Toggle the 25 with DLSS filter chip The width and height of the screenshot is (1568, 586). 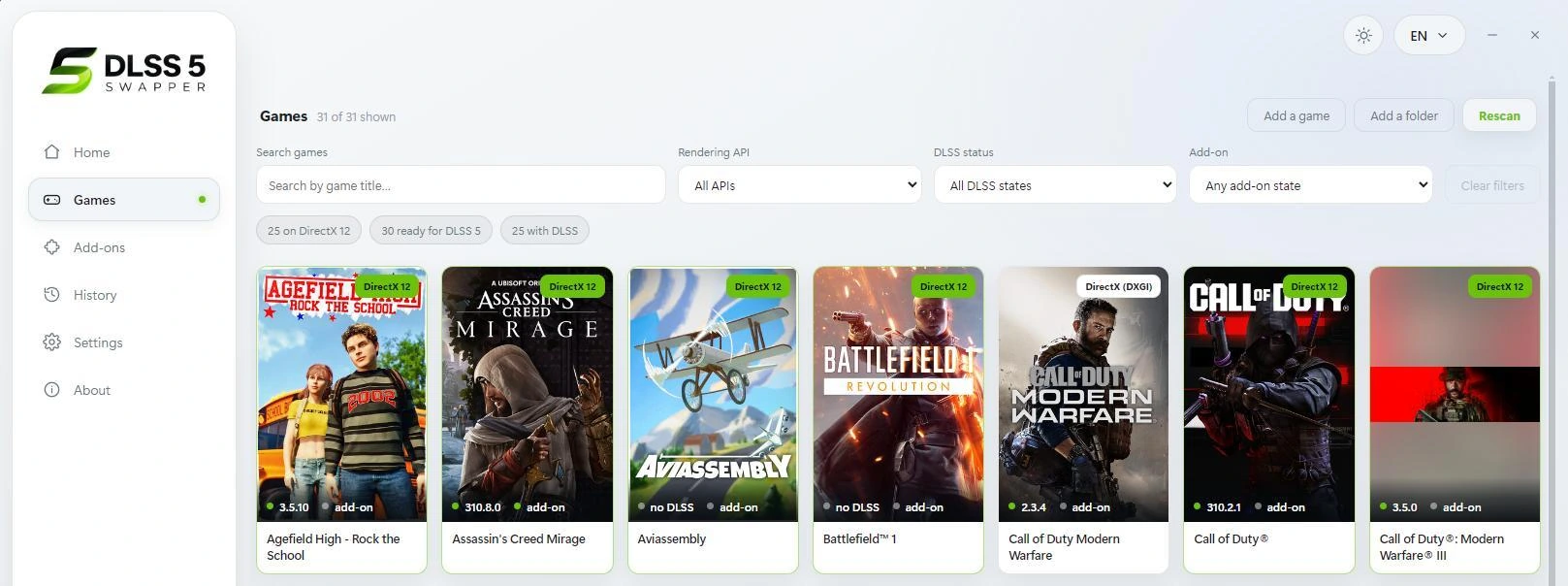click(545, 231)
